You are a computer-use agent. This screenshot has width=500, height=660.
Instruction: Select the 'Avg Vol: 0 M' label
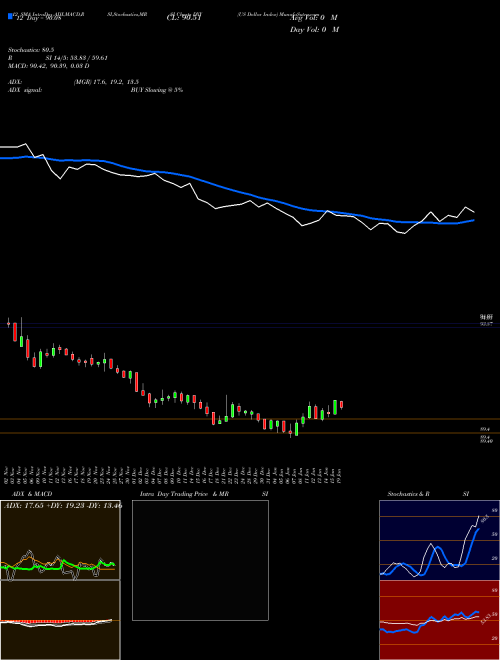[314, 18]
